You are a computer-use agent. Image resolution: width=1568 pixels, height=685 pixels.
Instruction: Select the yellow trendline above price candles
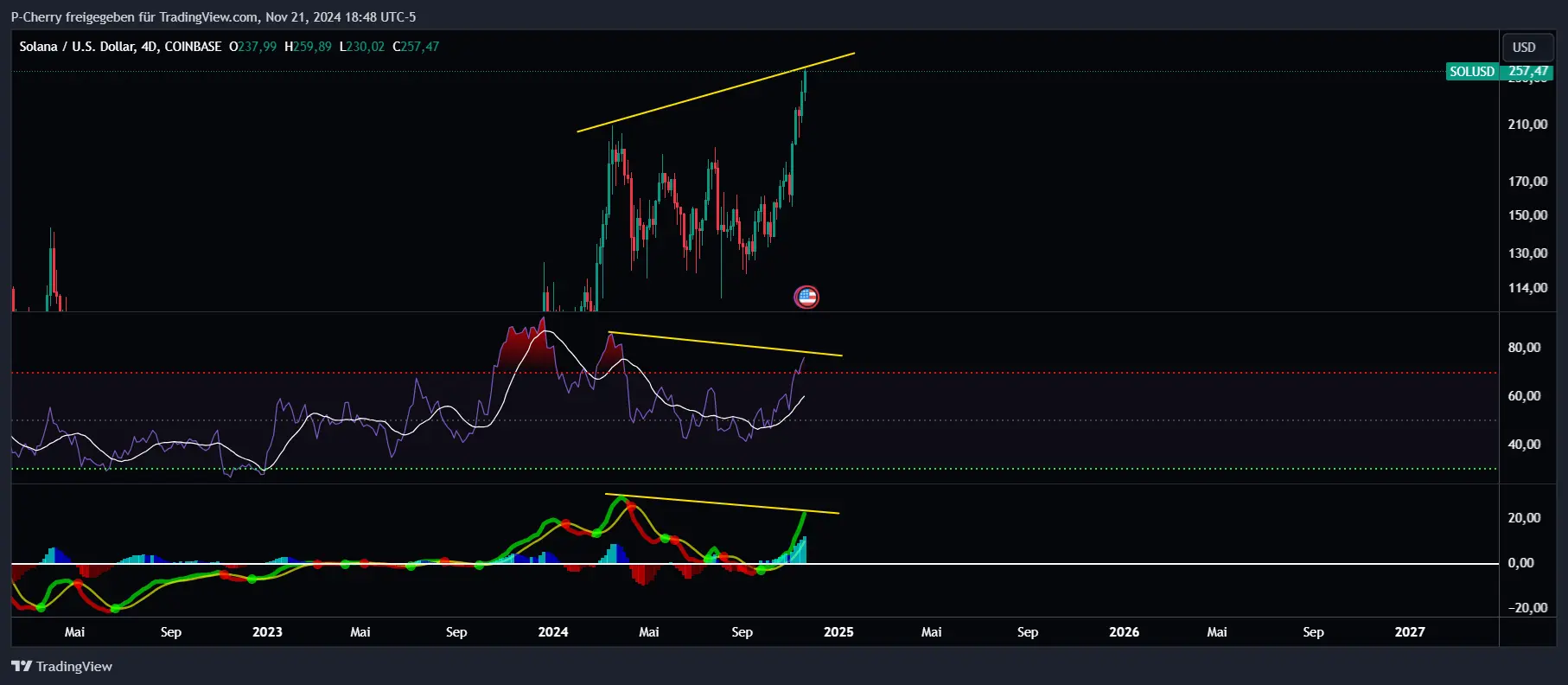(x=716, y=93)
